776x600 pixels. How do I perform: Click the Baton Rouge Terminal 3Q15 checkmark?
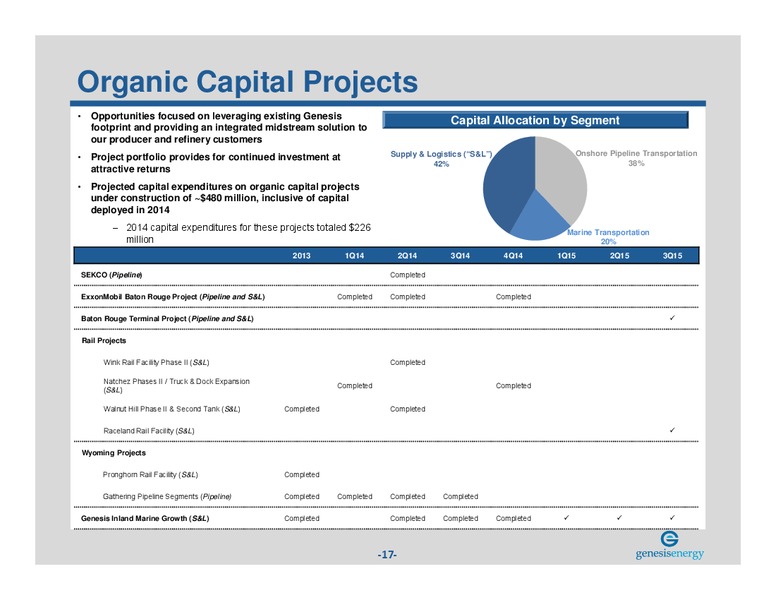[x=672, y=318]
